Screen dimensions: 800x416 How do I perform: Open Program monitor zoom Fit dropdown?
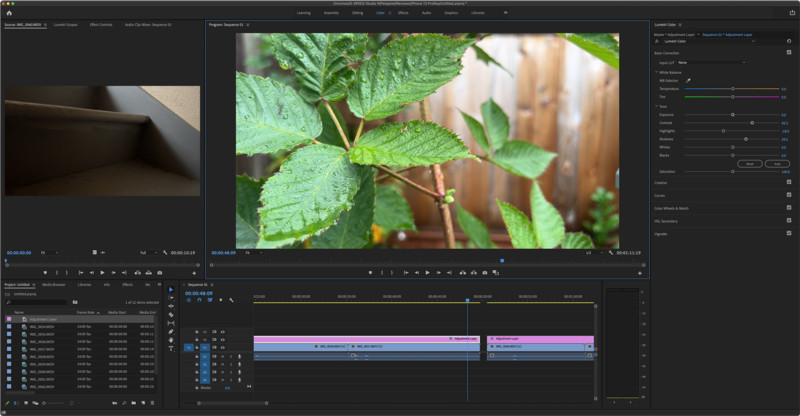click(254, 253)
